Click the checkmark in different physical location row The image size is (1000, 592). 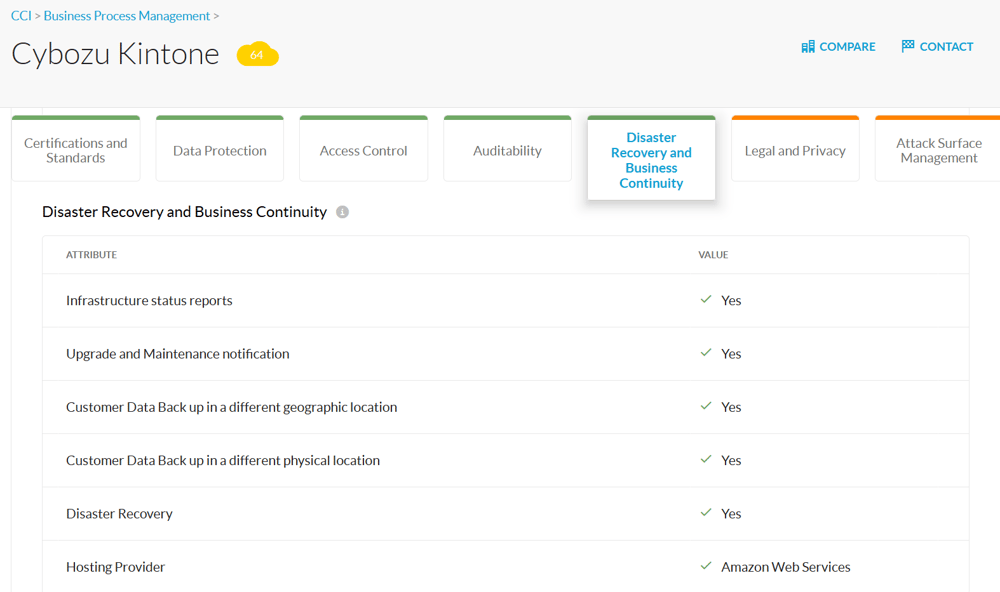click(706, 459)
